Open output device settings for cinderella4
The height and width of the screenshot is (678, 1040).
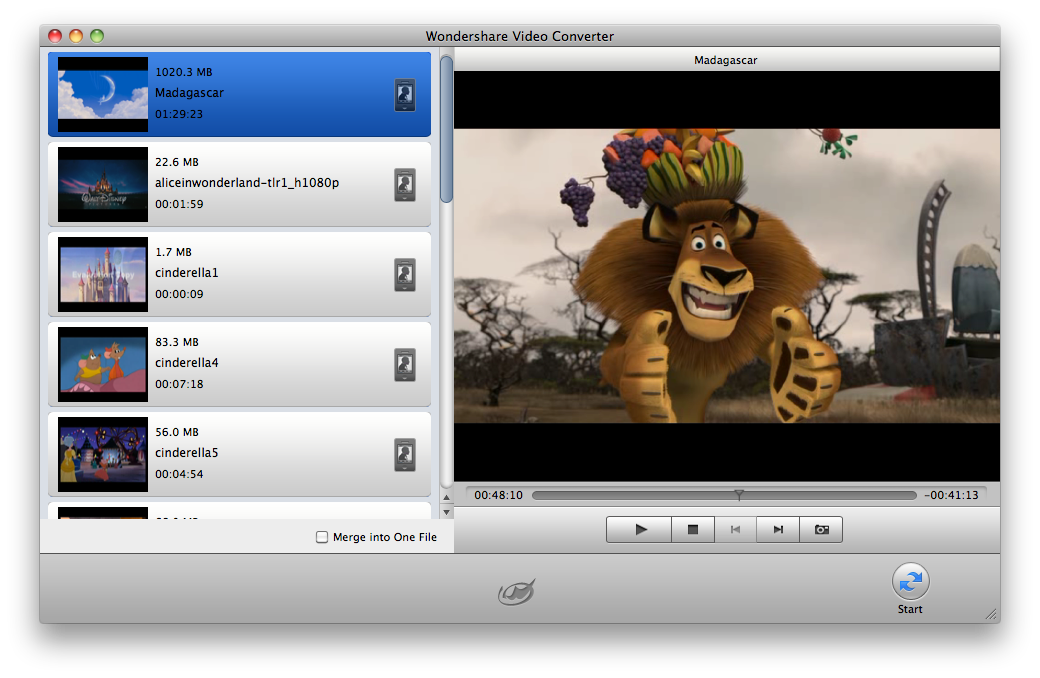click(x=405, y=364)
